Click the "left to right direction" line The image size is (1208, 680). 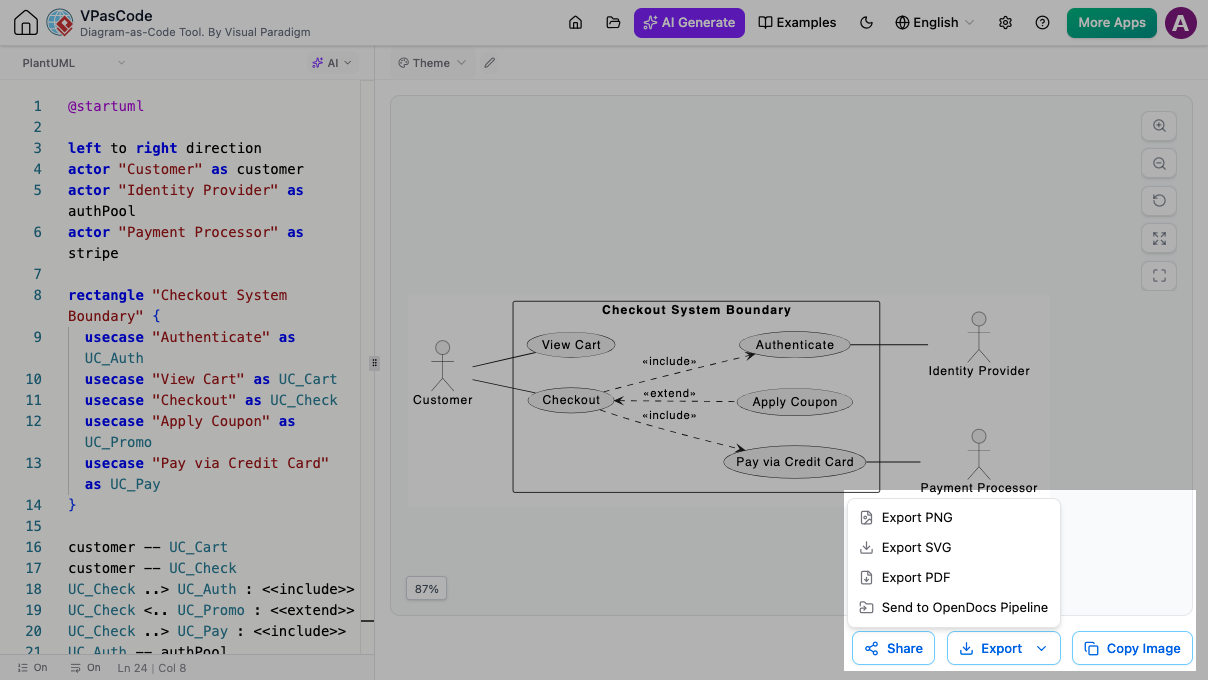165,147
